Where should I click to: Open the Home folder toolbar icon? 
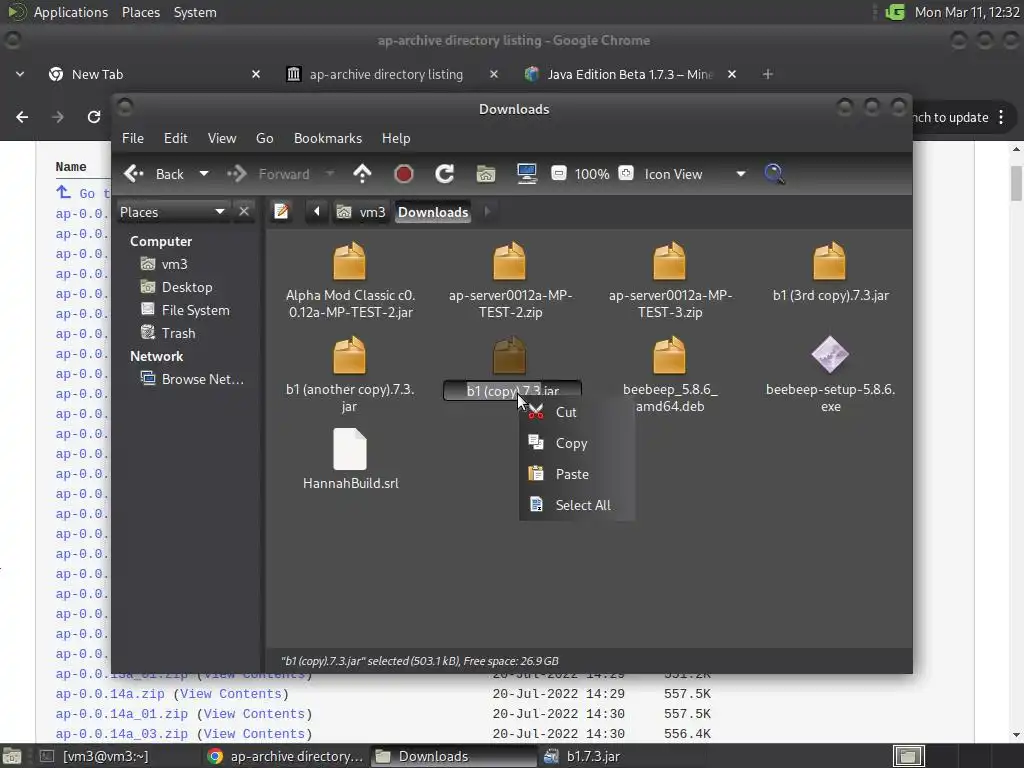point(486,174)
